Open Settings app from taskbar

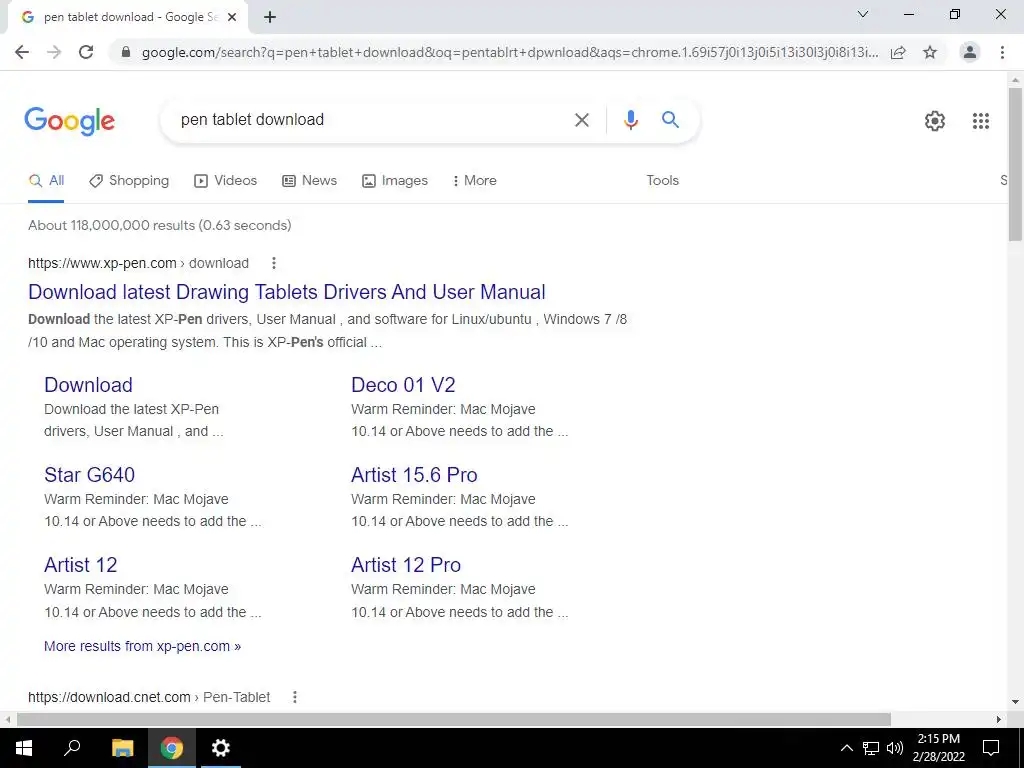coord(221,748)
